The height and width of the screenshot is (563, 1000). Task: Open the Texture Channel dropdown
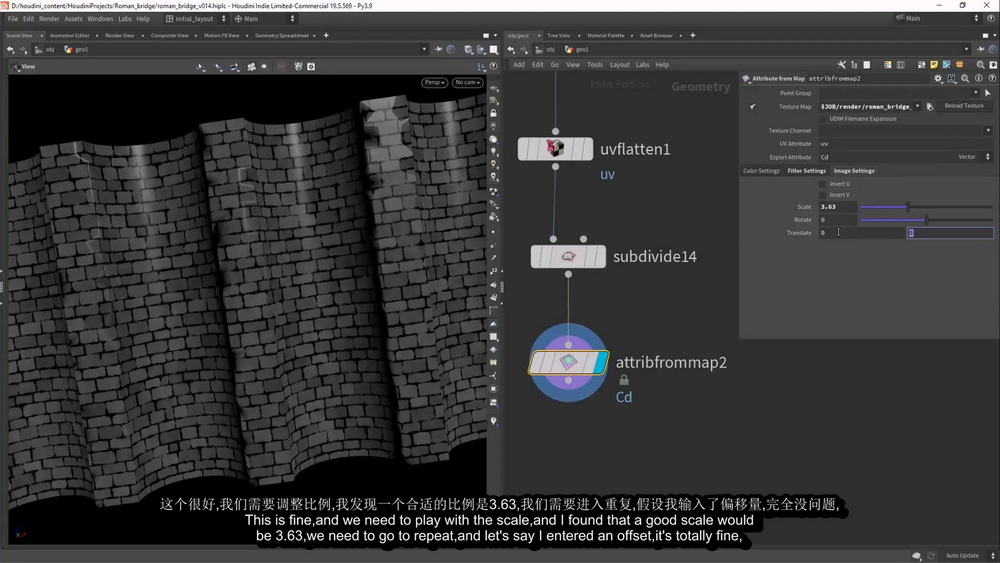click(988, 131)
